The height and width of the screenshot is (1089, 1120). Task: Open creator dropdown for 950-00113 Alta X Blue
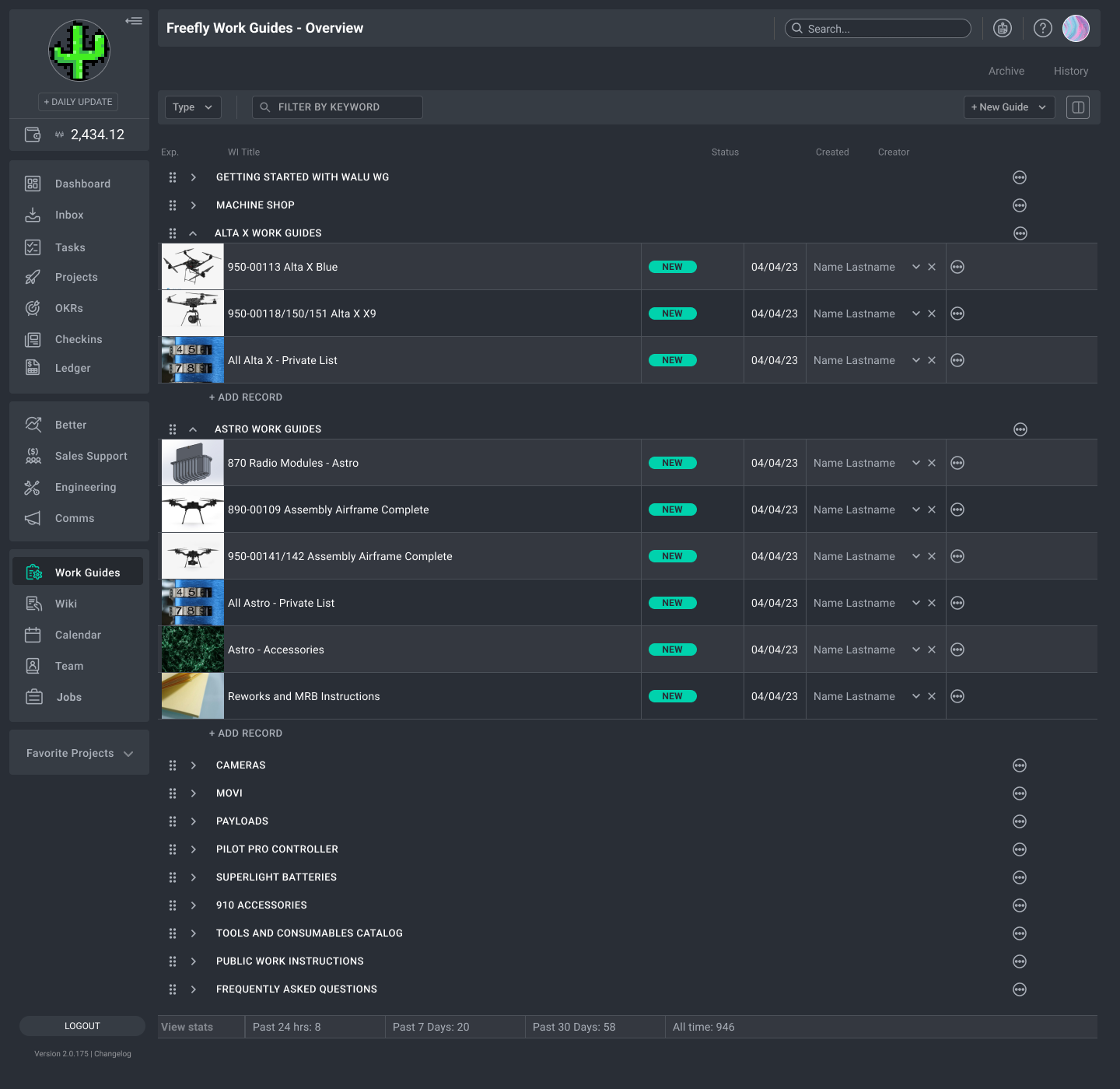pos(916,267)
